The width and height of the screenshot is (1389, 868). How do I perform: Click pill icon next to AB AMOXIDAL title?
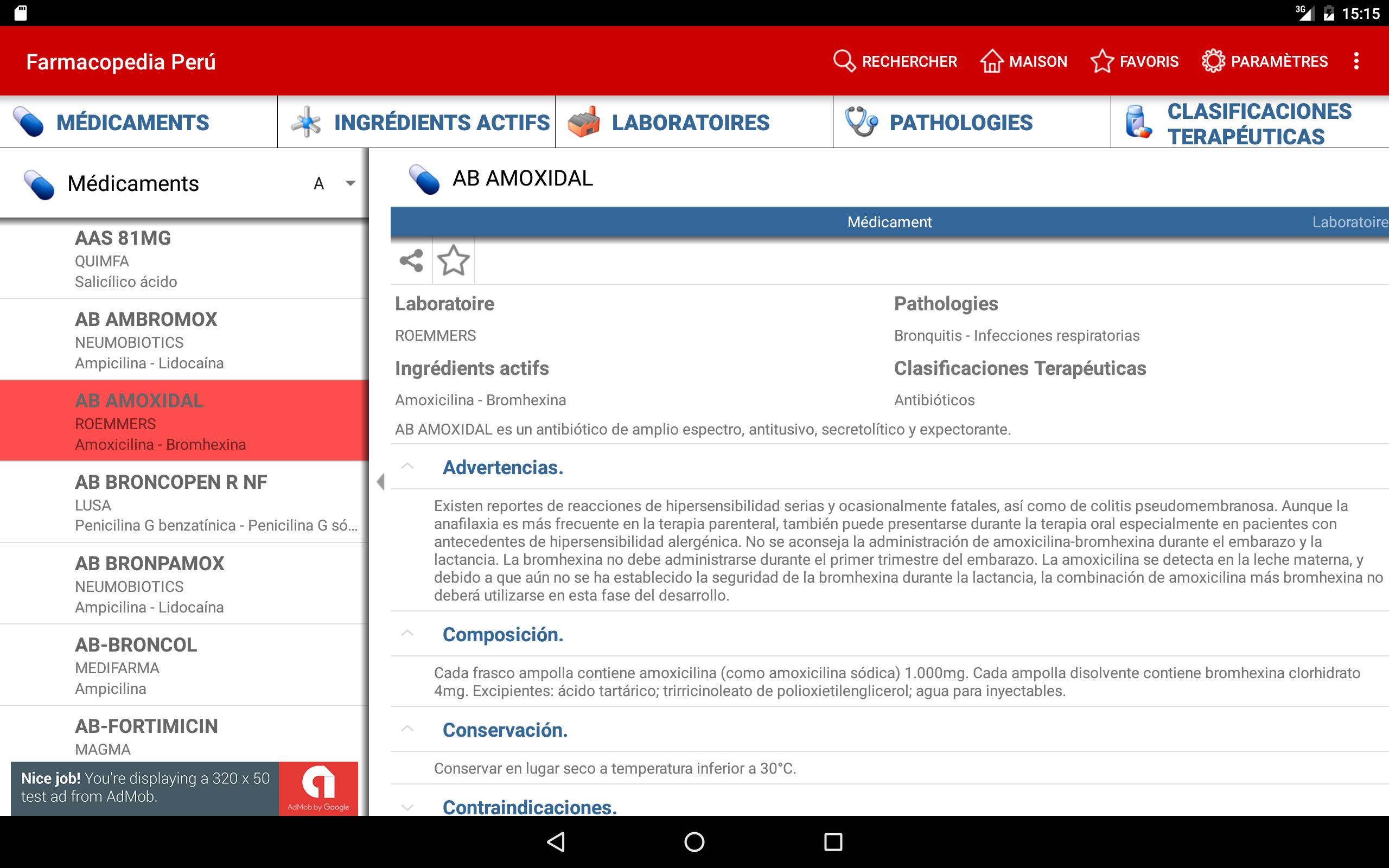(424, 180)
